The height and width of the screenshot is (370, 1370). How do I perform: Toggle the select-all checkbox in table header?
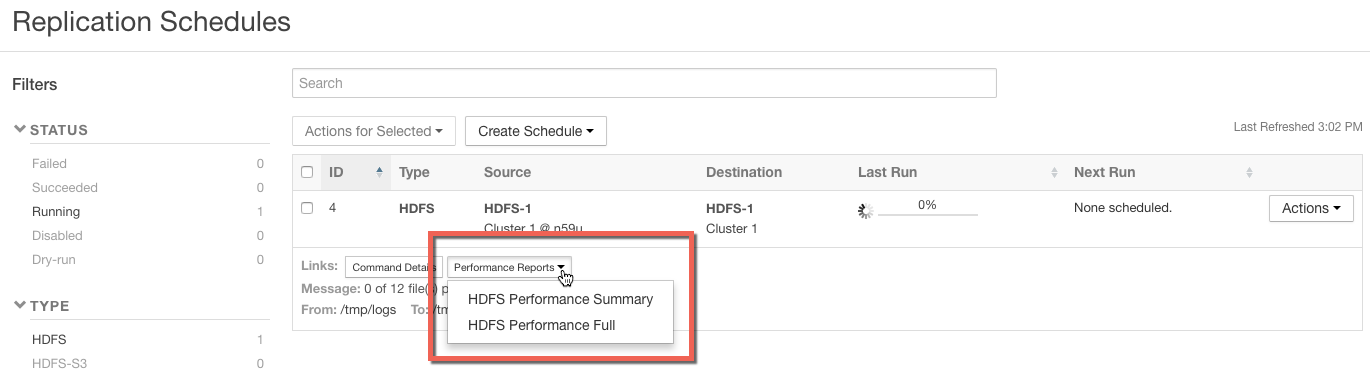click(x=307, y=172)
